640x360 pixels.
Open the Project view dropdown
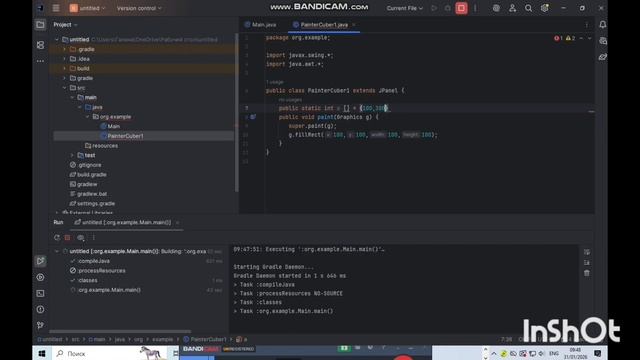(x=65, y=25)
